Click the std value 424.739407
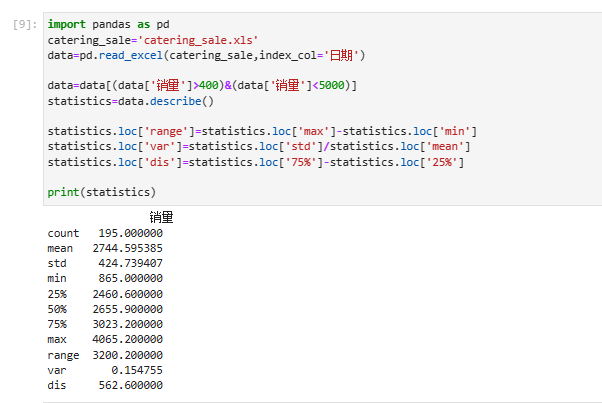The image size is (602, 403). pyautogui.click(x=131, y=263)
